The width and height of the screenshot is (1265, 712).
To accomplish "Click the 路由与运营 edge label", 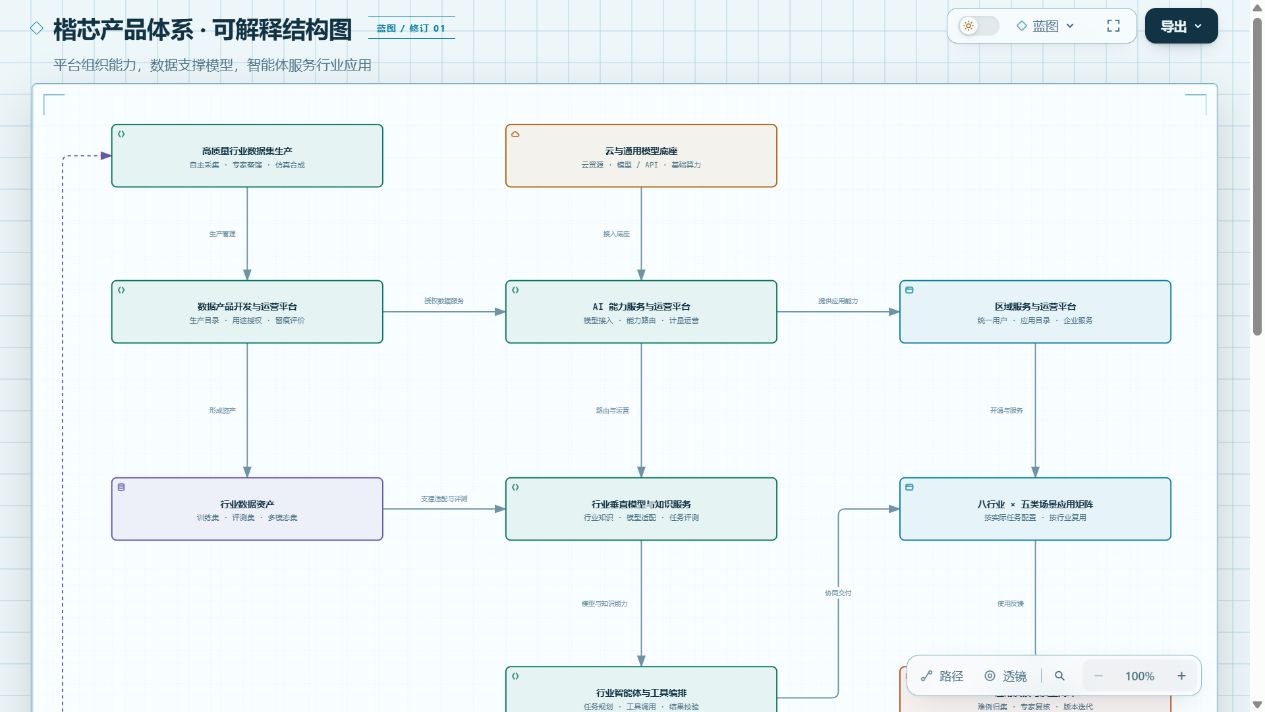I will [613, 410].
